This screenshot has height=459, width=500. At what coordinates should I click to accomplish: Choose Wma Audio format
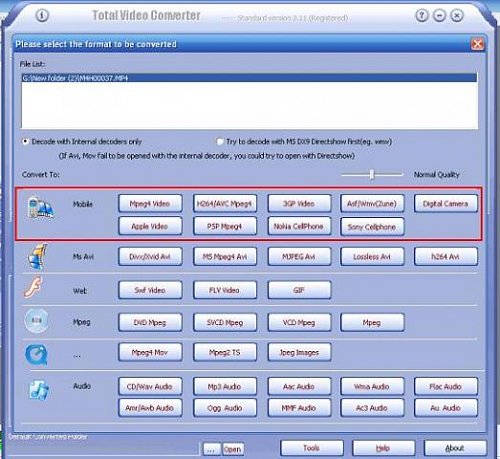click(372, 387)
